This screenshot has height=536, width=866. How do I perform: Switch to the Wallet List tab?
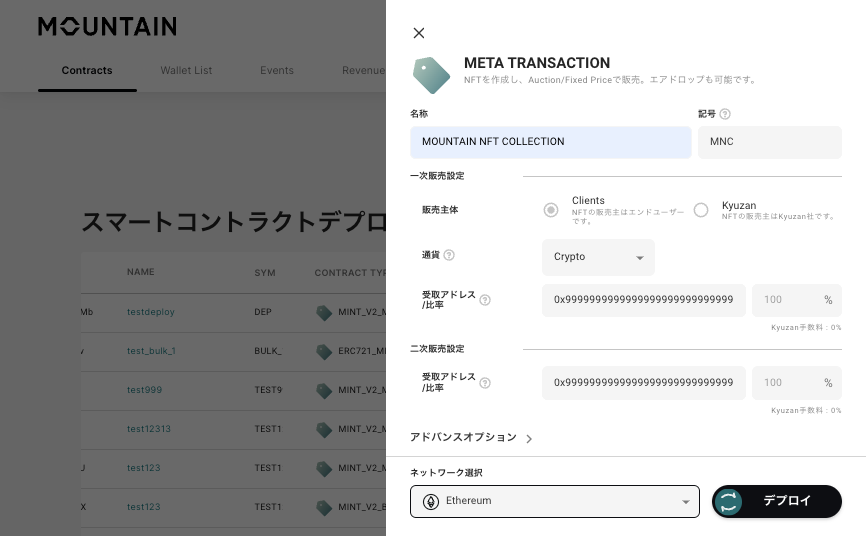pos(186,71)
